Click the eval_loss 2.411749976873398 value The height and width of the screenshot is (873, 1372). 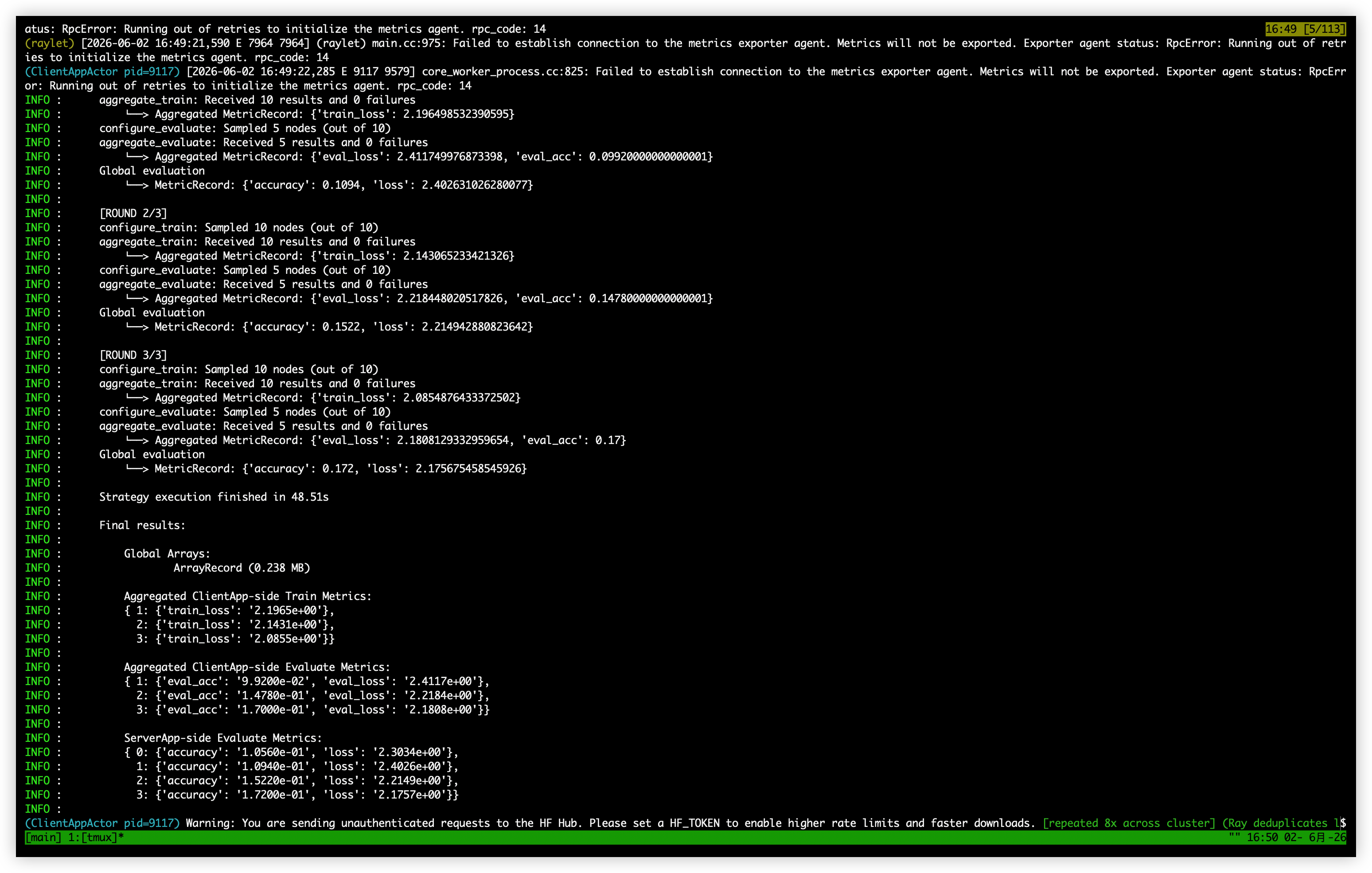(449, 157)
